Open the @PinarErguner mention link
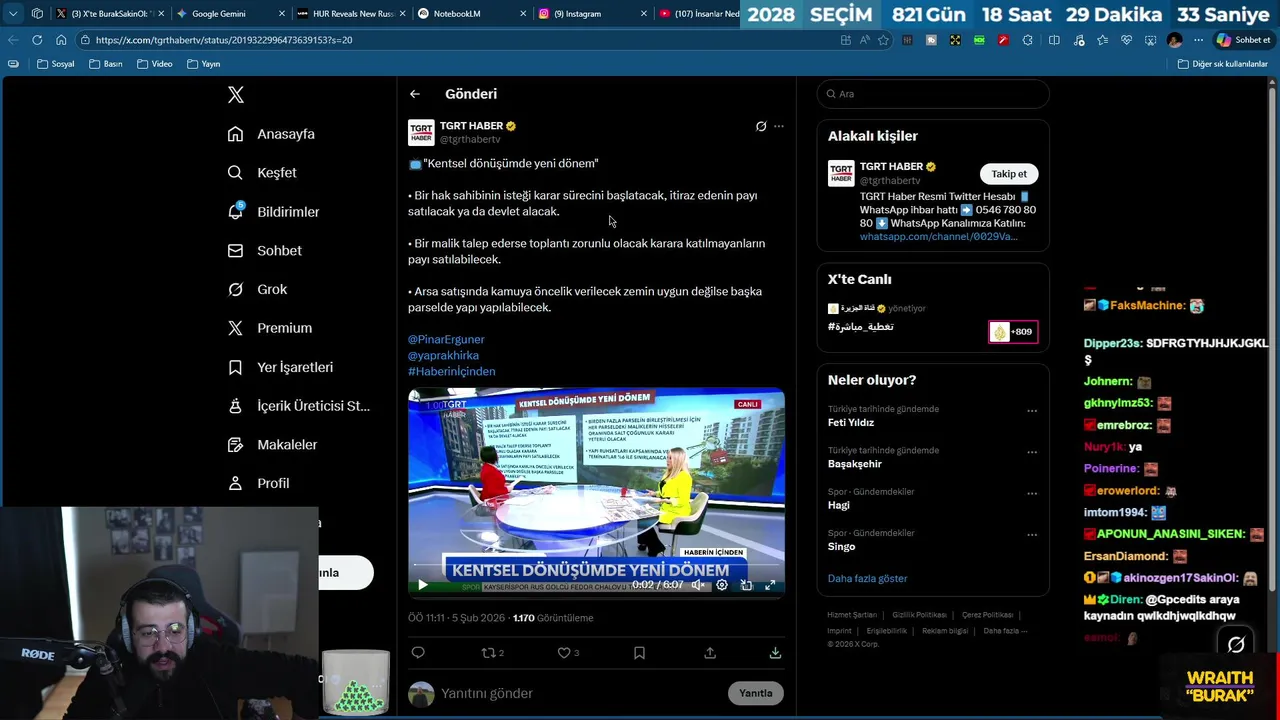 click(446, 339)
